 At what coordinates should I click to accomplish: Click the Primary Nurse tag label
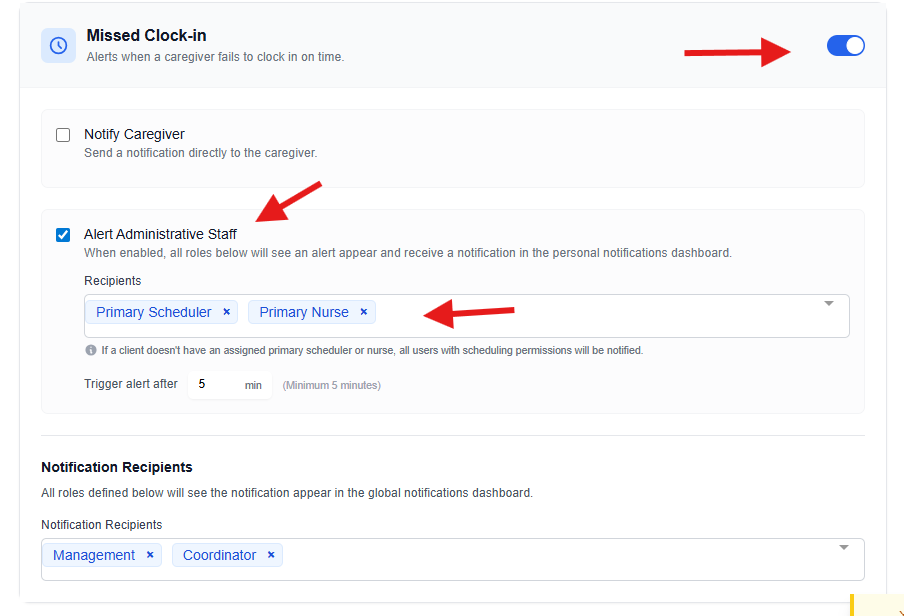pos(304,312)
